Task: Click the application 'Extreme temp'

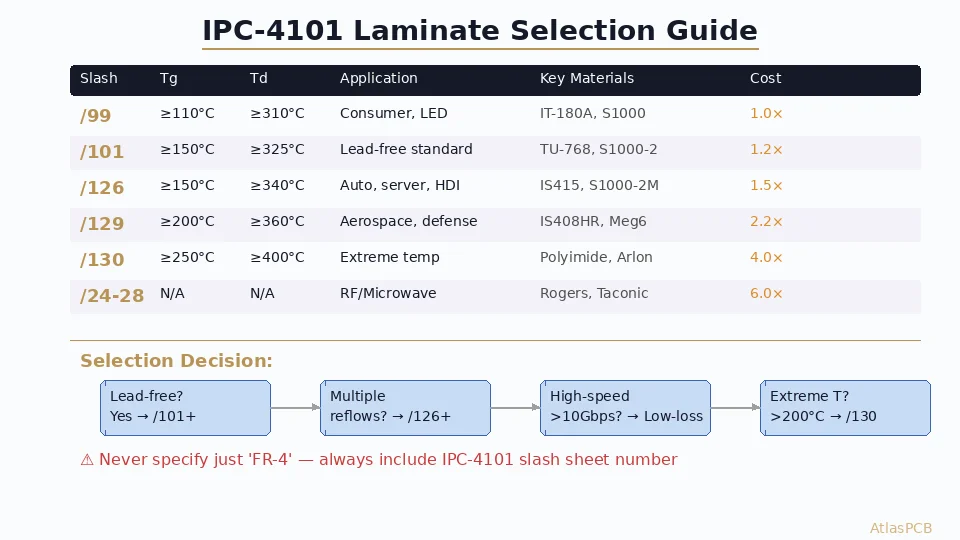Action: click(x=389, y=257)
